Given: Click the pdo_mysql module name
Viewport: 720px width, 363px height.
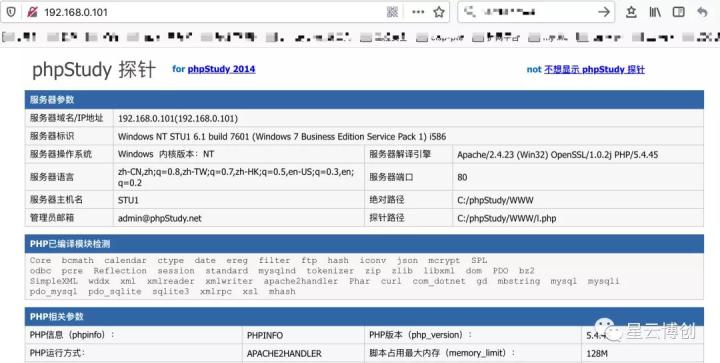Looking at the screenshot, I should [x=54, y=292].
